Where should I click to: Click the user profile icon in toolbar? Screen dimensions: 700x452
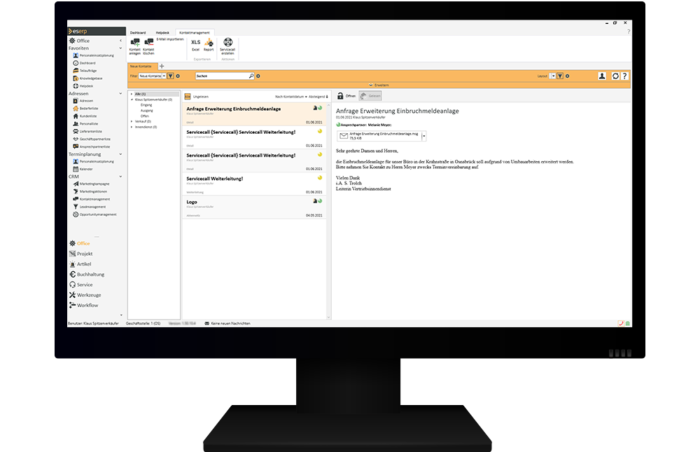coord(602,76)
